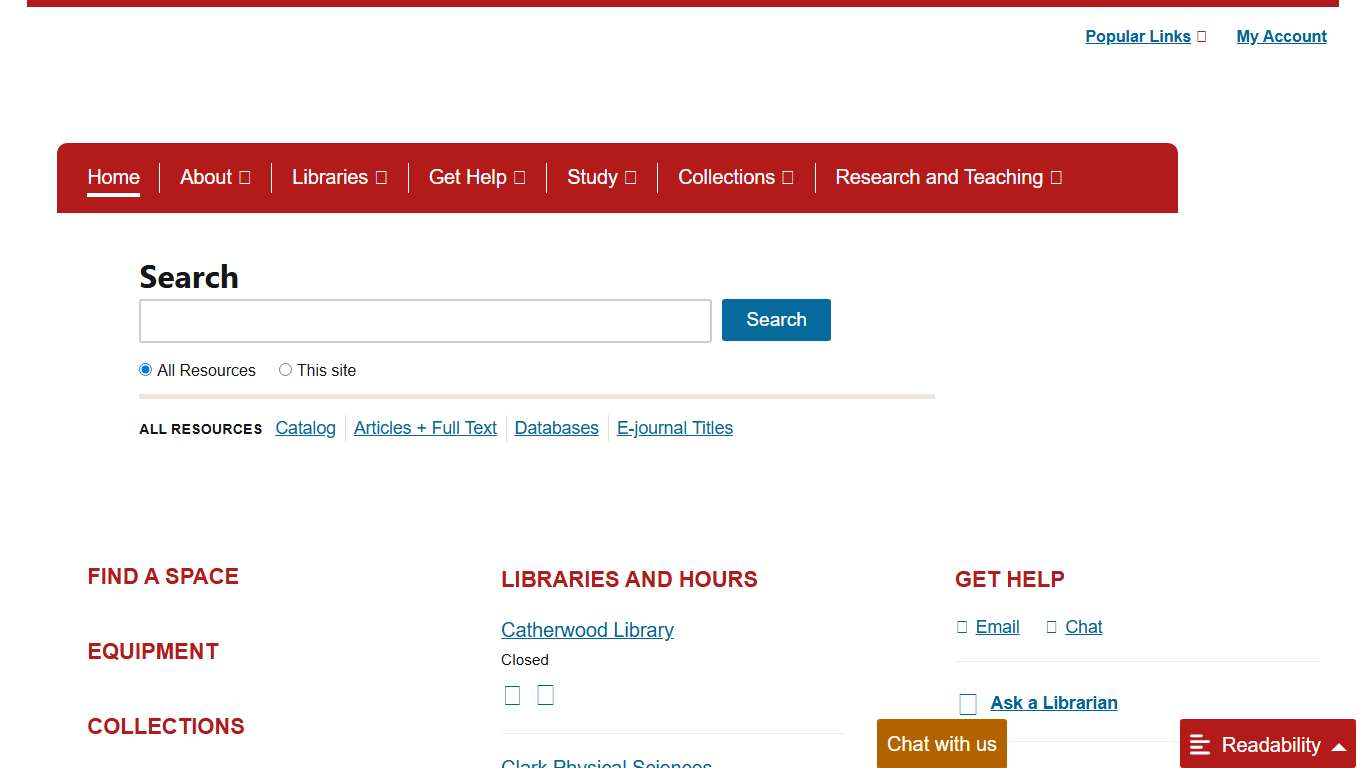
Task: Select Home in the navigation bar
Action: tap(113, 177)
